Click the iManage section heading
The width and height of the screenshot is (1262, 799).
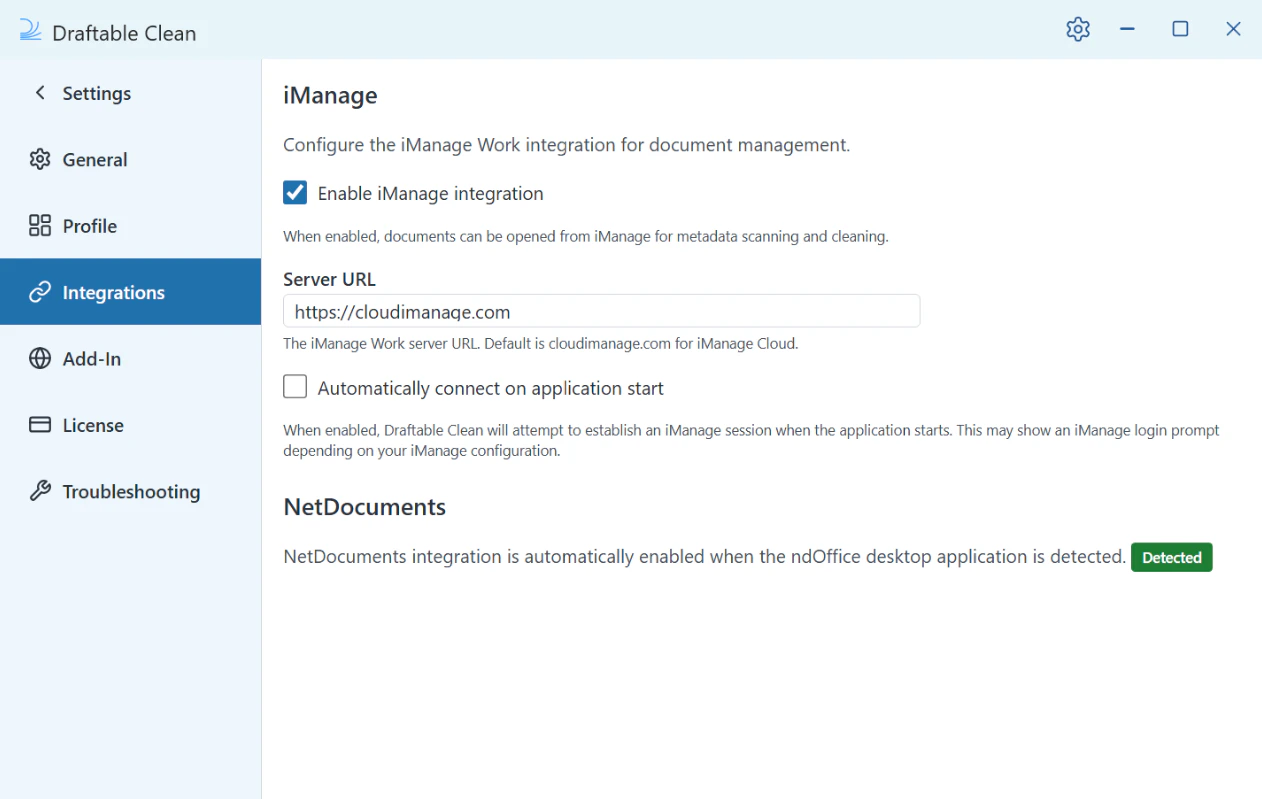pyautogui.click(x=330, y=96)
